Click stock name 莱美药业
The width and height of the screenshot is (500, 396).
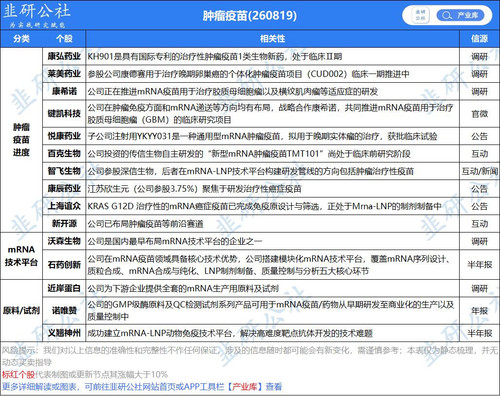pyautogui.click(x=64, y=74)
